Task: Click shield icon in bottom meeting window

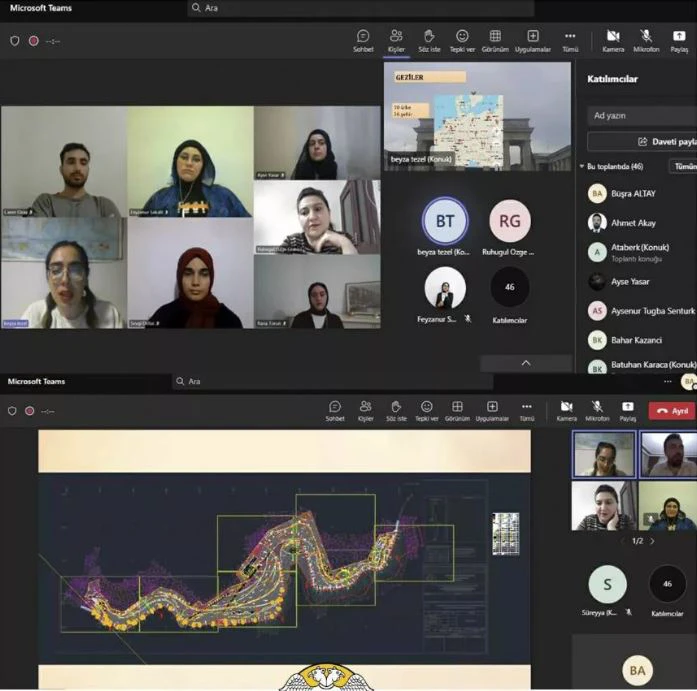Action: (x=12, y=411)
